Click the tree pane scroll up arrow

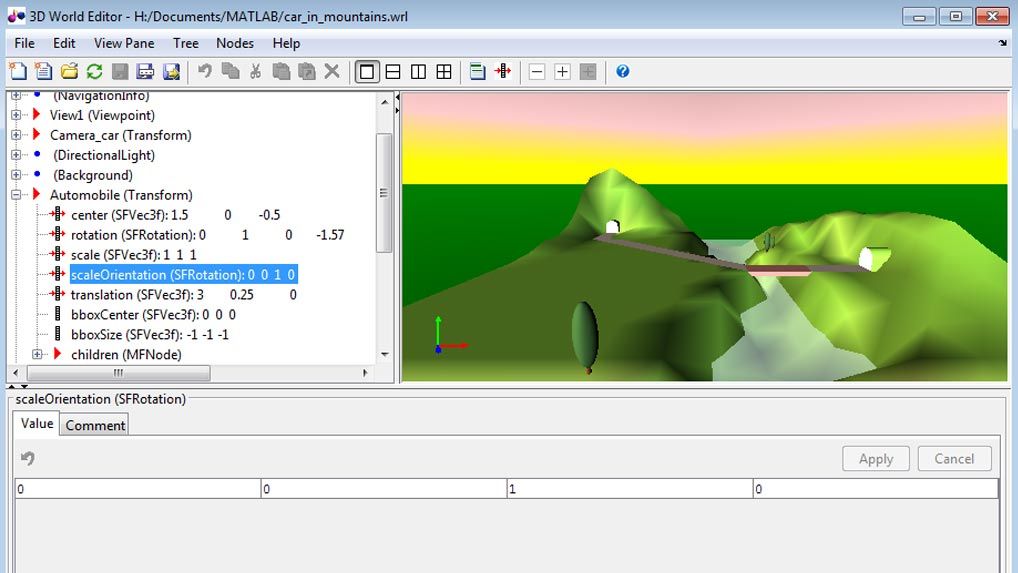point(384,102)
